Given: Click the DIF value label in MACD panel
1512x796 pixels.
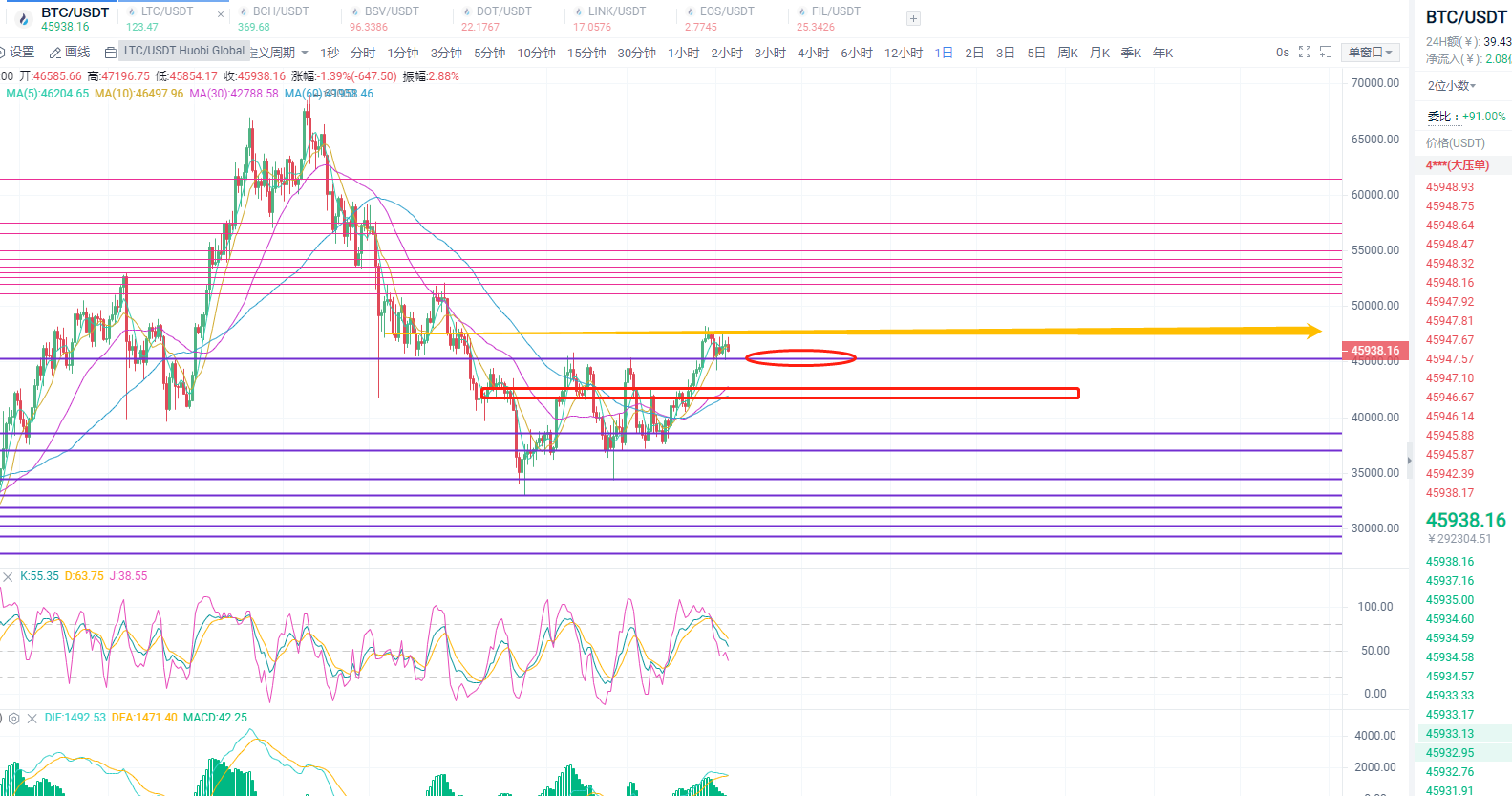Looking at the screenshot, I should 75,718.
